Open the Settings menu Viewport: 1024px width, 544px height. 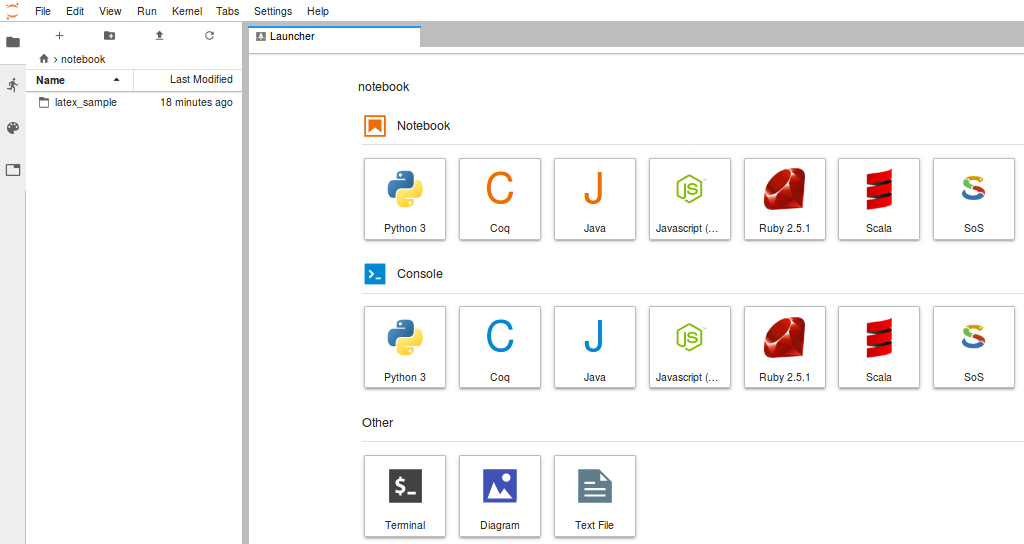(273, 11)
